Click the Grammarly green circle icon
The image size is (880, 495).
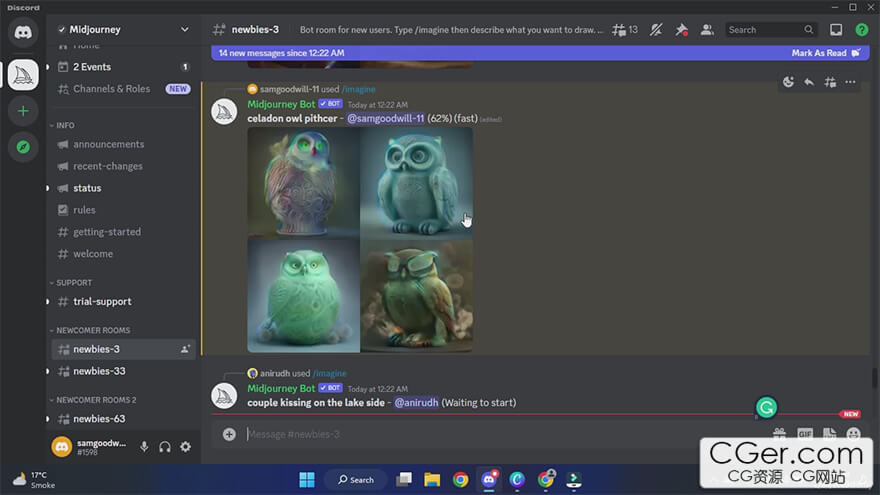click(766, 407)
